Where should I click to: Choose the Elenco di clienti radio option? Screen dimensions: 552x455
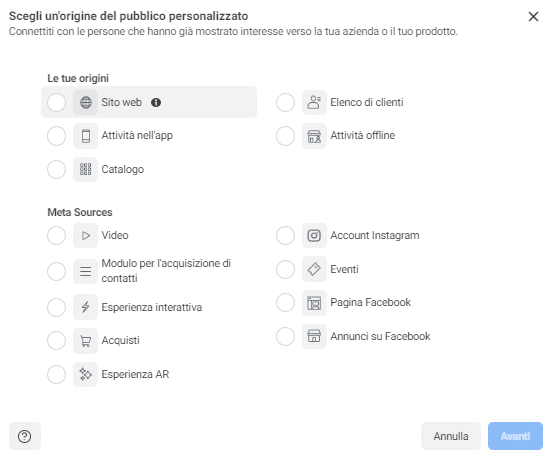point(286,102)
